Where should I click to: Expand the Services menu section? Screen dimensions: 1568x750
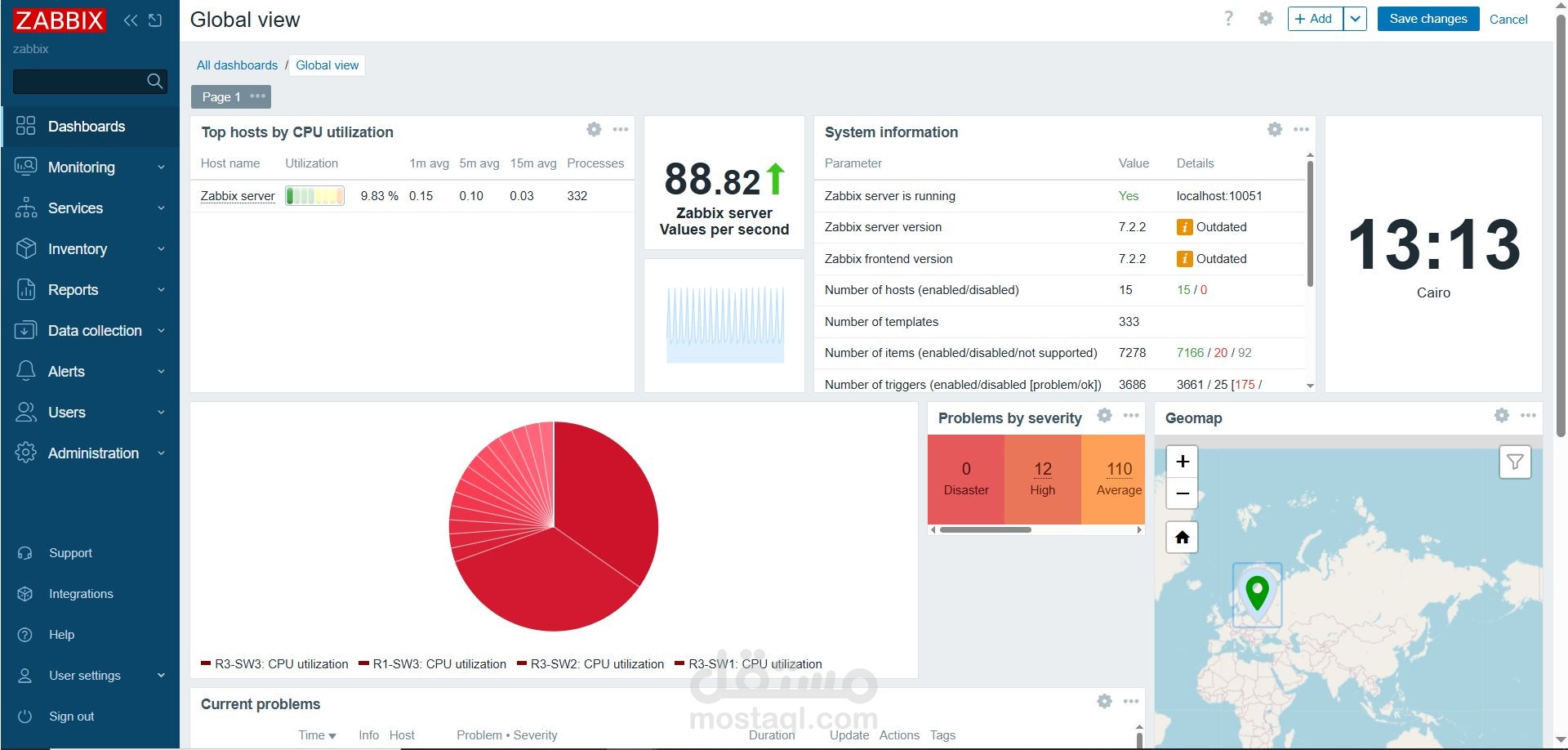90,208
